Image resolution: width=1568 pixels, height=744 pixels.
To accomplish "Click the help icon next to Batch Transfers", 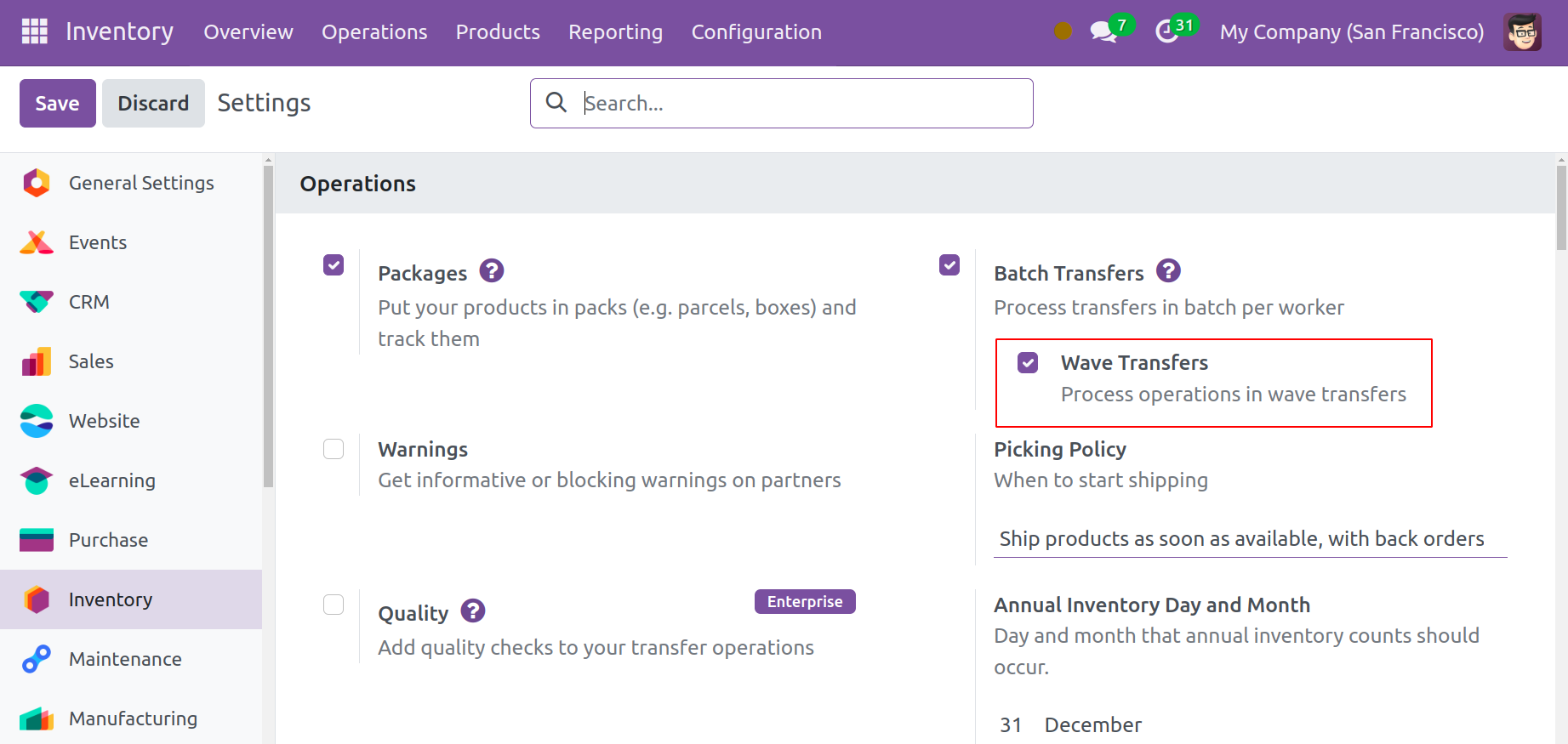I will (x=1168, y=271).
